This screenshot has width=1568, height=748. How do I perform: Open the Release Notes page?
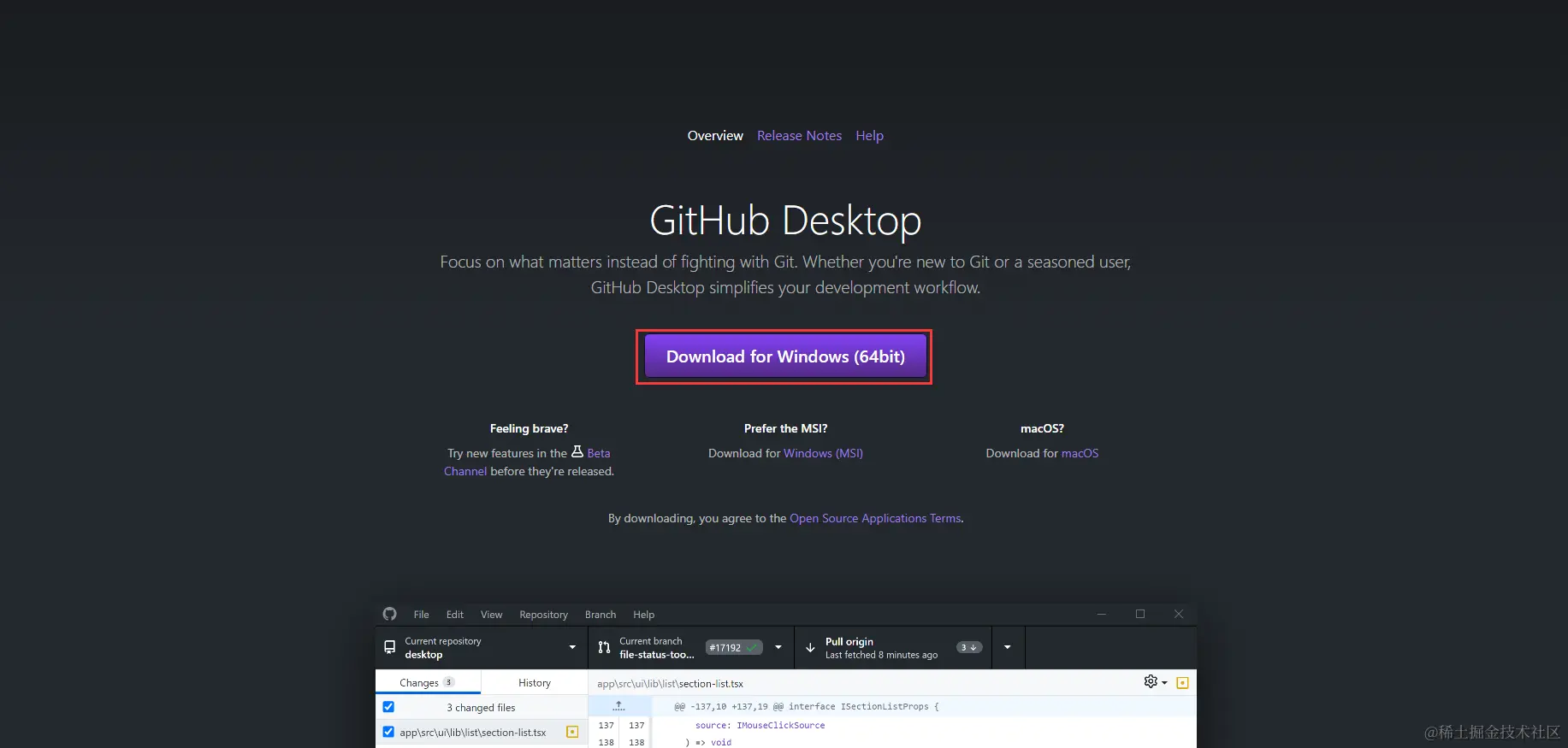(799, 136)
